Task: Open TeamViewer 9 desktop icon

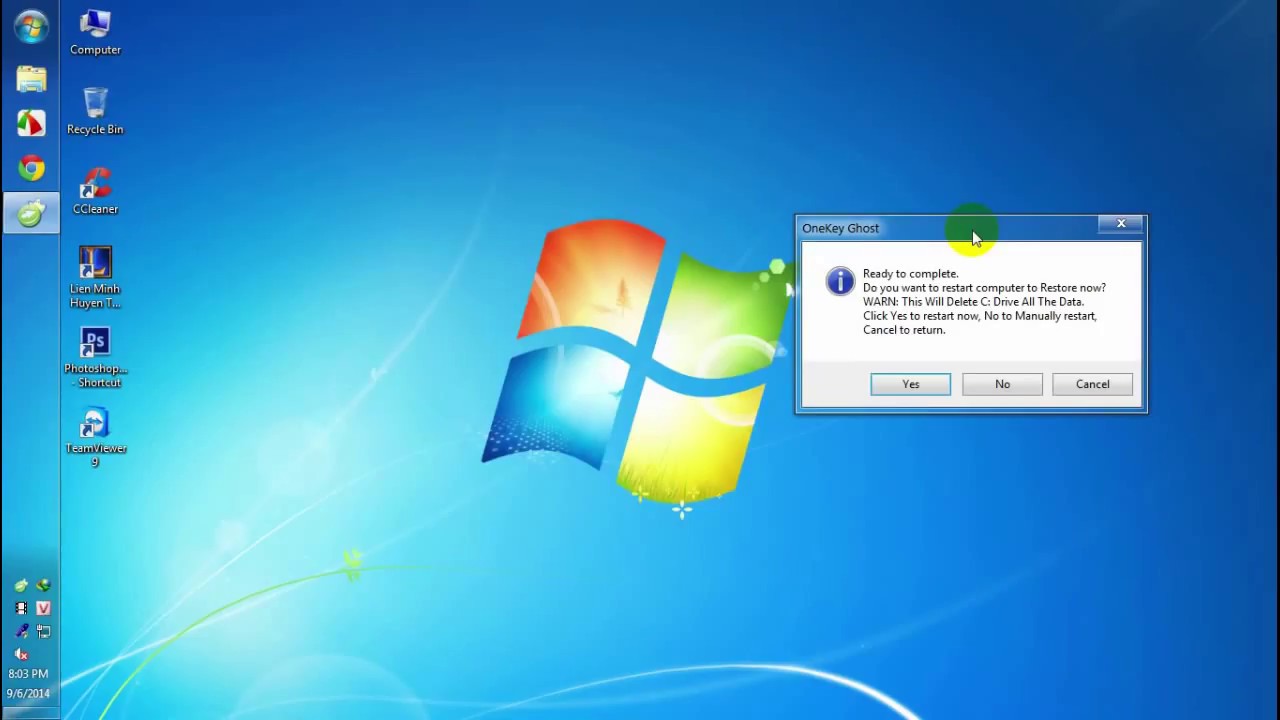Action: coord(95,437)
